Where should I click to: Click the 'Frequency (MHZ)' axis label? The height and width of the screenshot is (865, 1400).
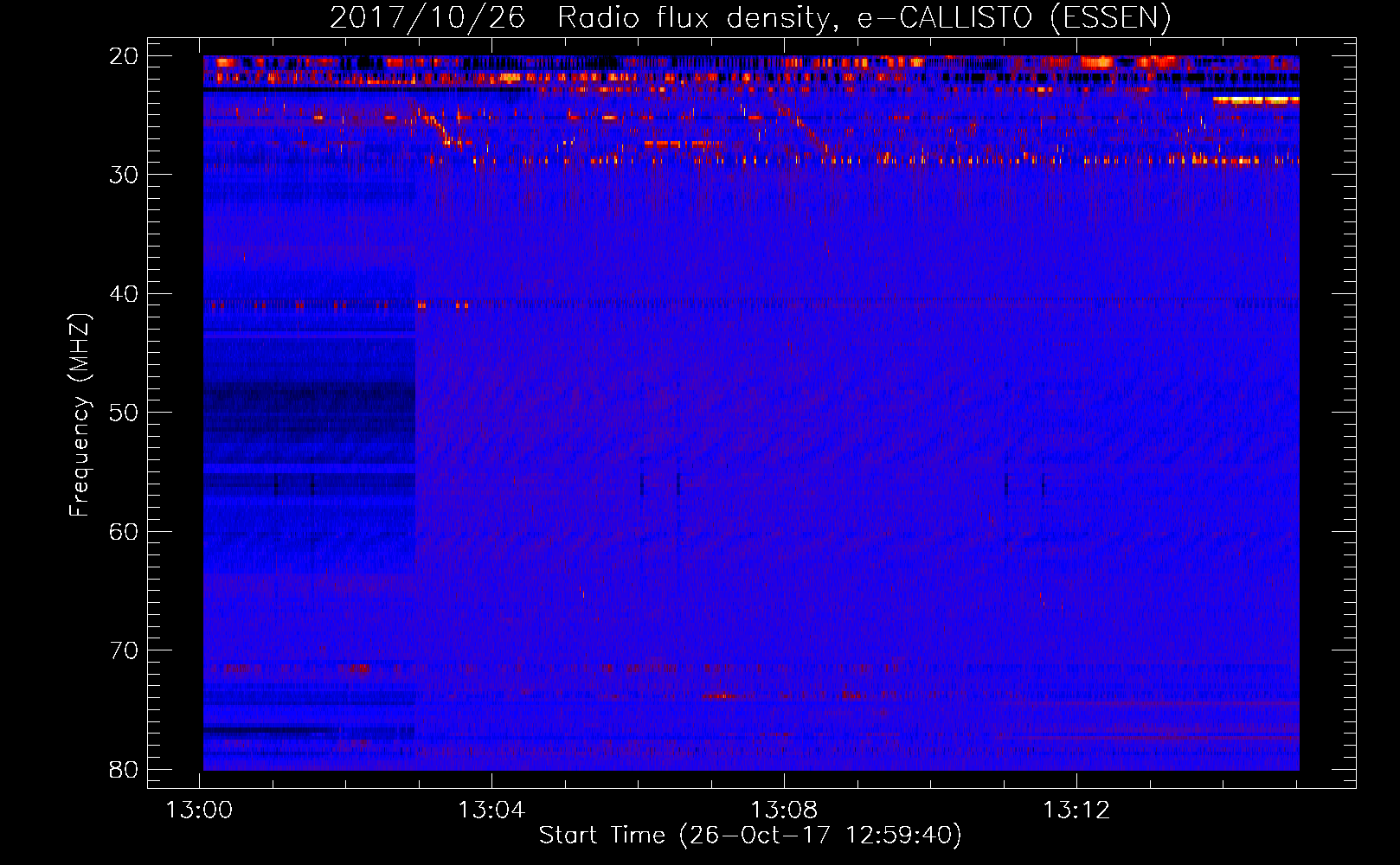(80, 414)
